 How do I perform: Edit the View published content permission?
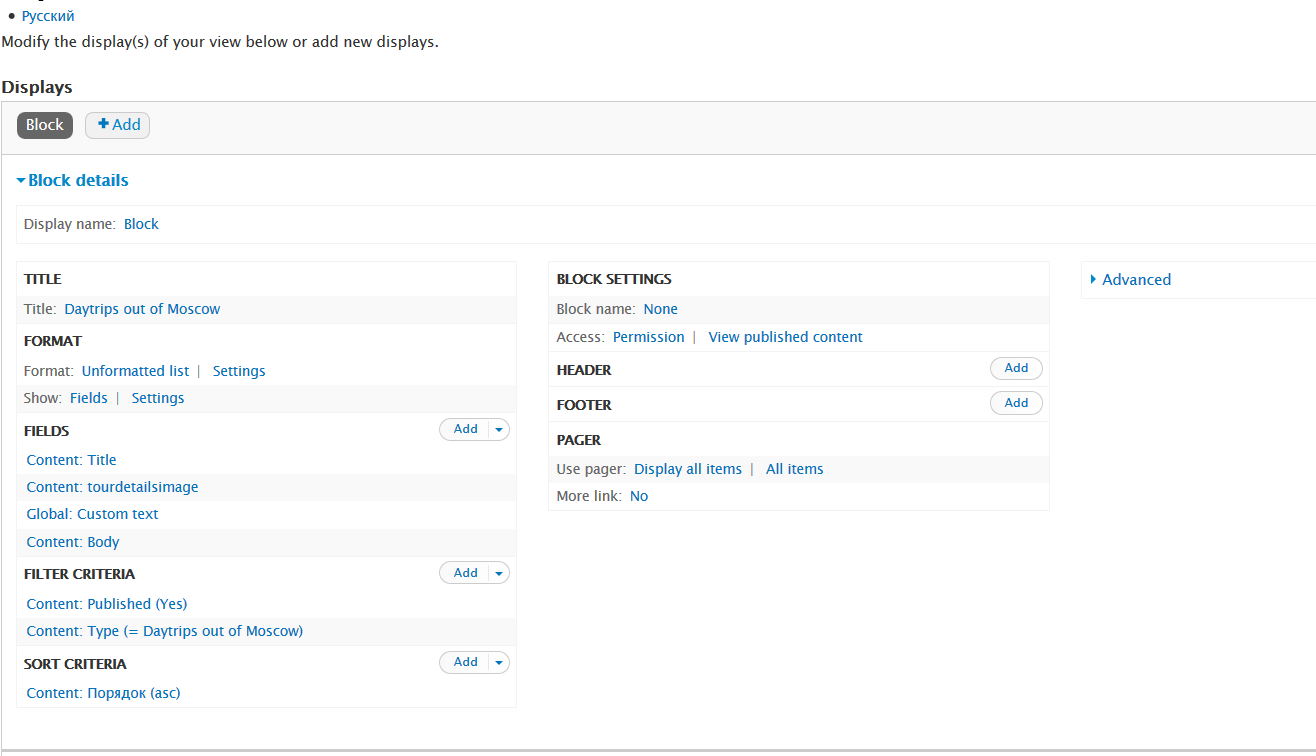pos(785,337)
